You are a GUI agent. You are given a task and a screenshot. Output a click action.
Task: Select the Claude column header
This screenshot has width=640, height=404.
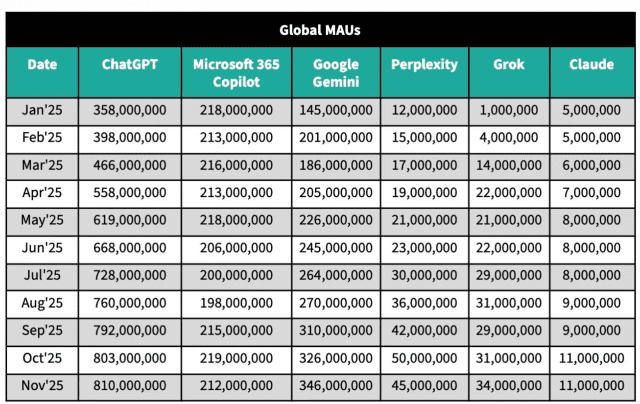[x=591, y=64]
